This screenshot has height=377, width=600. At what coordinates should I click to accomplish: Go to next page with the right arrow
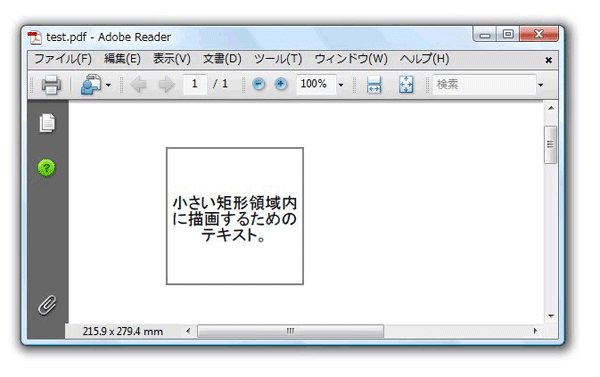point(167,85)
